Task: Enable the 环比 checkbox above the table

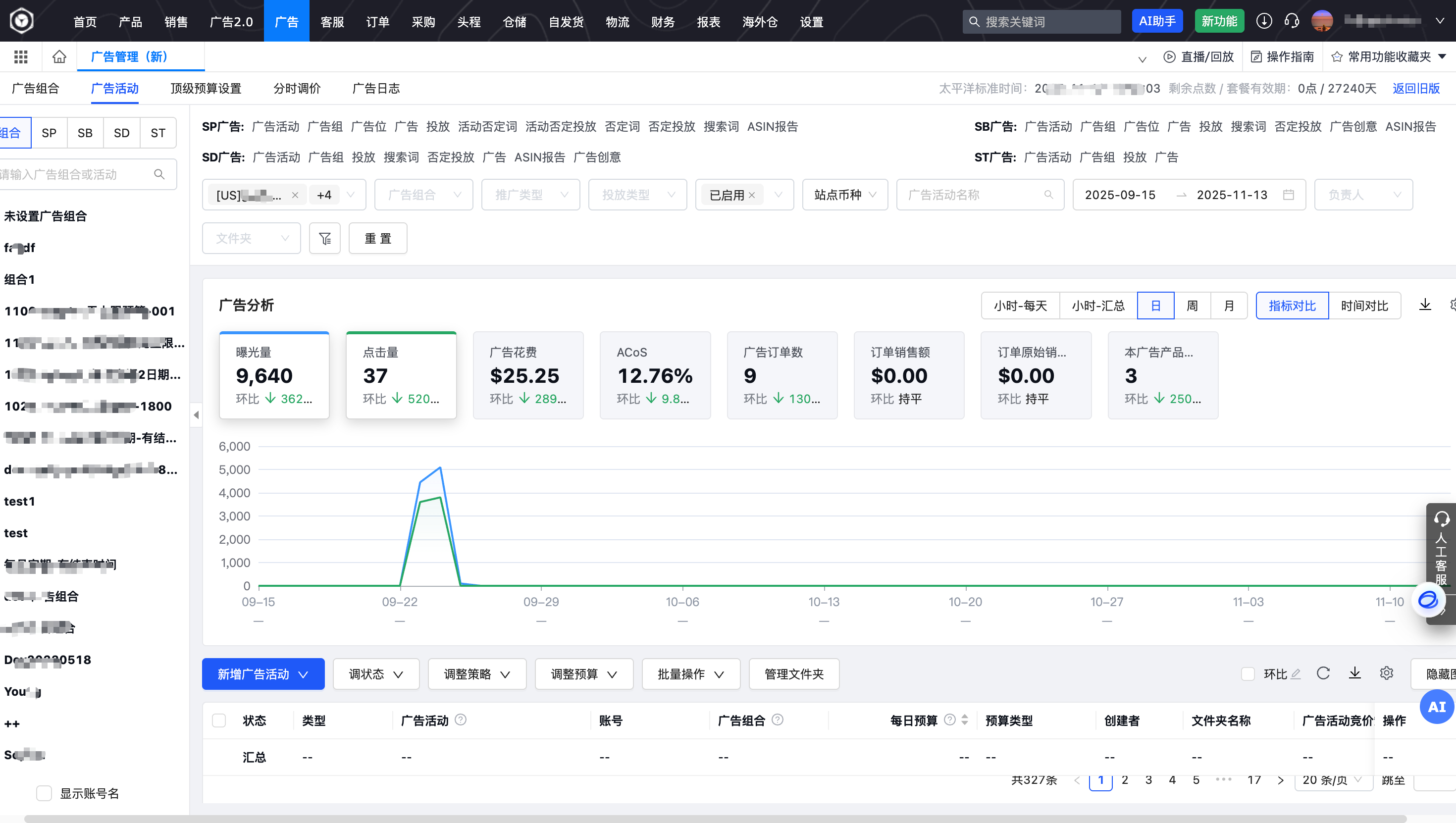Action: coord(1249,674)
